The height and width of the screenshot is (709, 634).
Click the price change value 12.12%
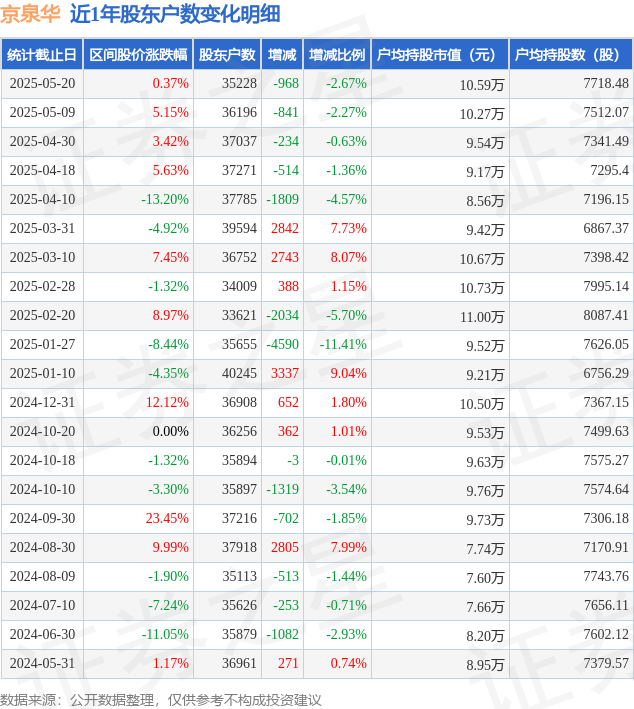click(167, 402)
